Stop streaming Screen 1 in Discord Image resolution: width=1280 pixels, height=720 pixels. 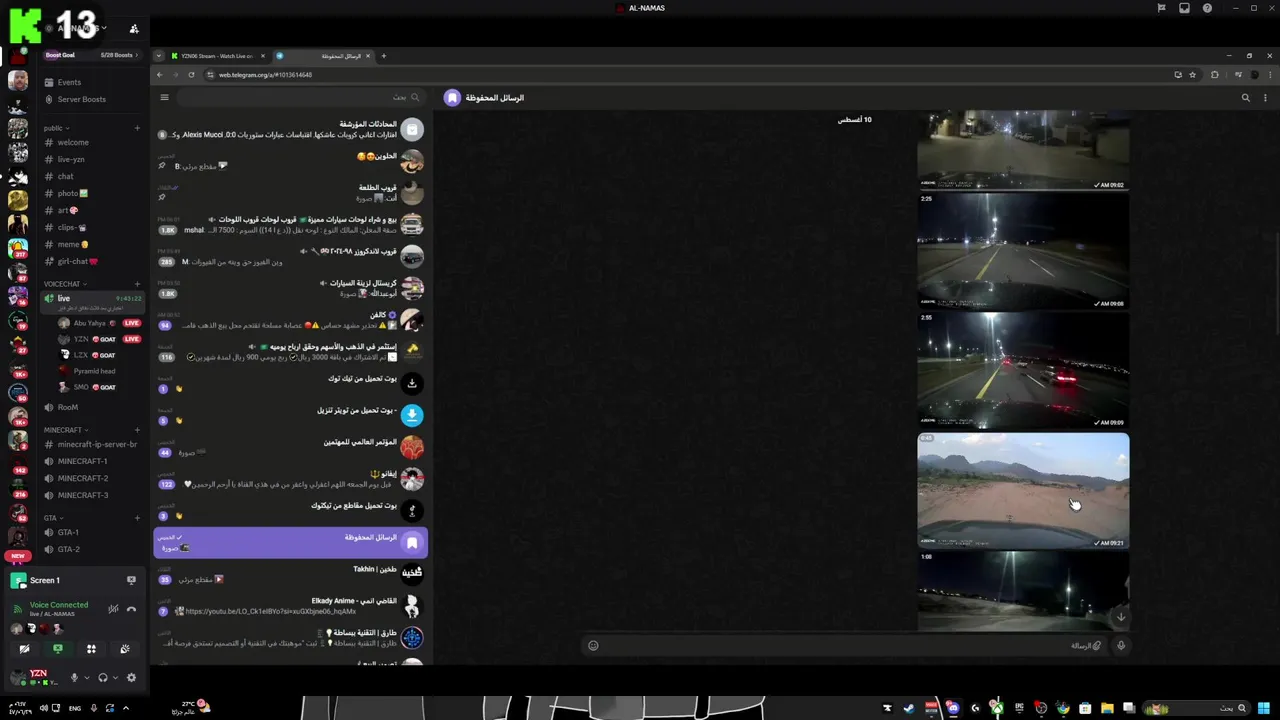coord(131,580)
